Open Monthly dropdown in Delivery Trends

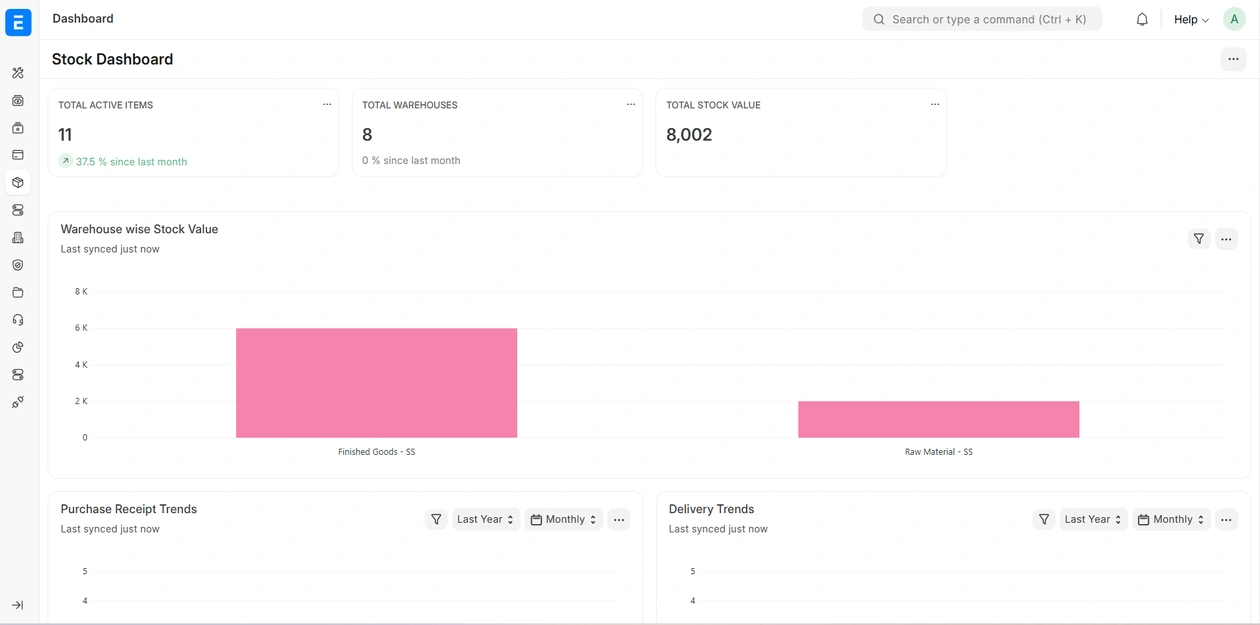(x=1171, y=519)
